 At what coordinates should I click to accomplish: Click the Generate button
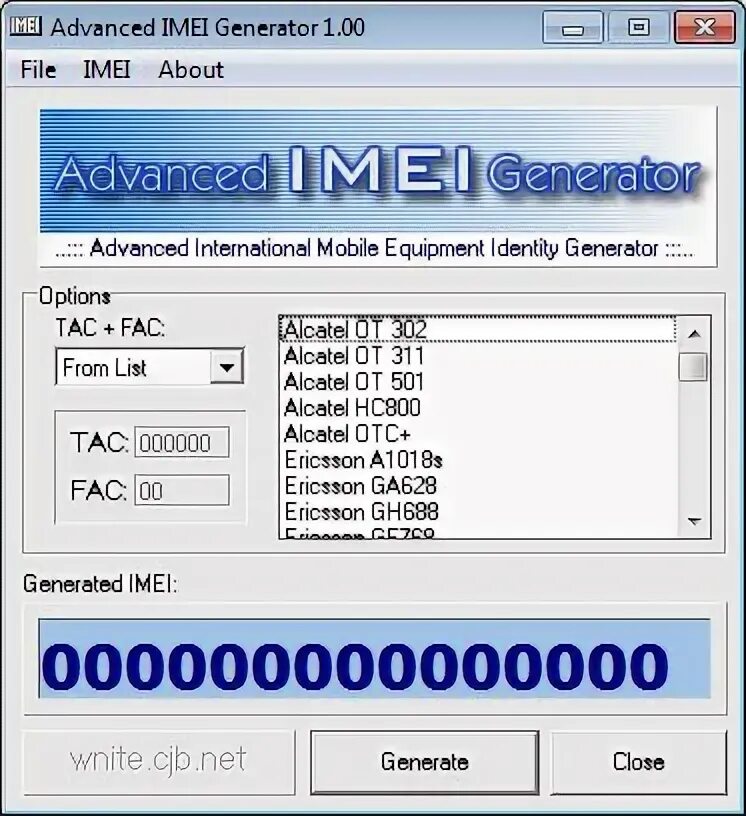tap(425, 762)
